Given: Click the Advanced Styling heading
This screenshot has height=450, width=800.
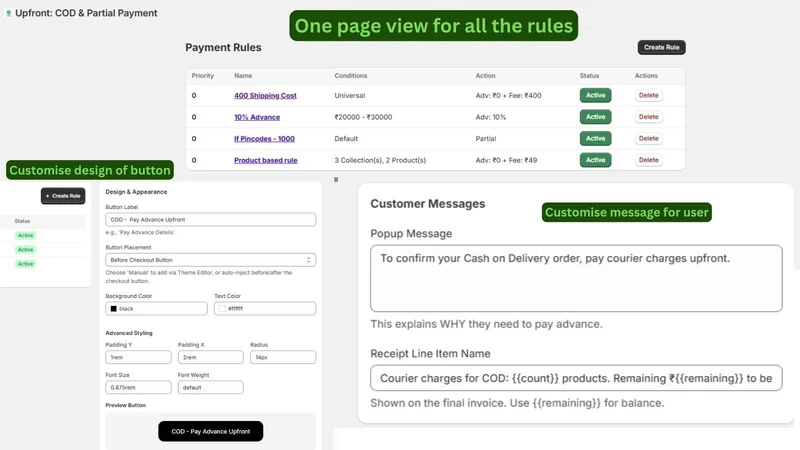Looking at the screenshot, I should click(x=129, y=333).
